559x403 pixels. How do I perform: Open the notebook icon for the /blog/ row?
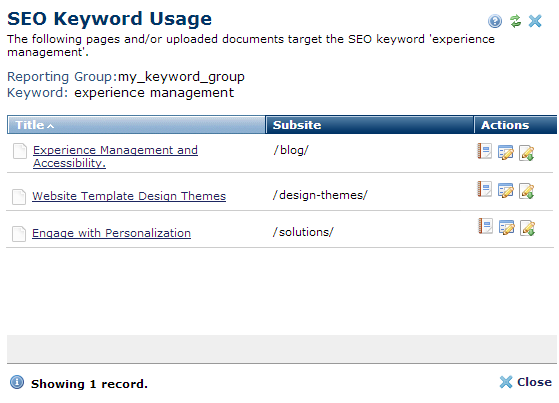pyautogui.click(x=484, y=151)
